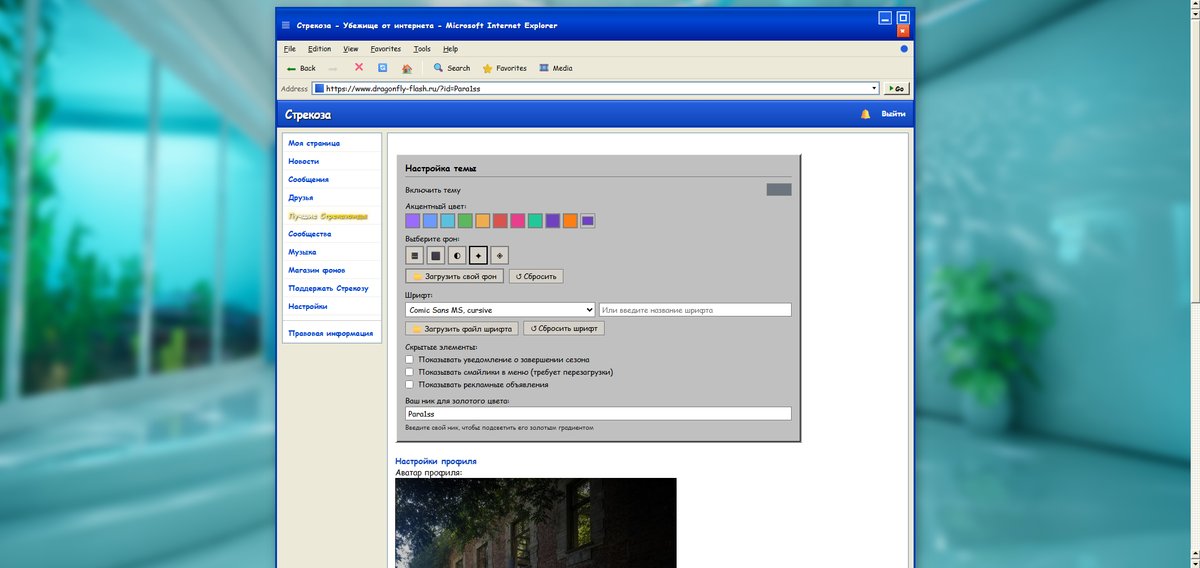Open Новости in the sidebar
The image size is (1200, 568).
pyautogui.click(x=304, y=161)
